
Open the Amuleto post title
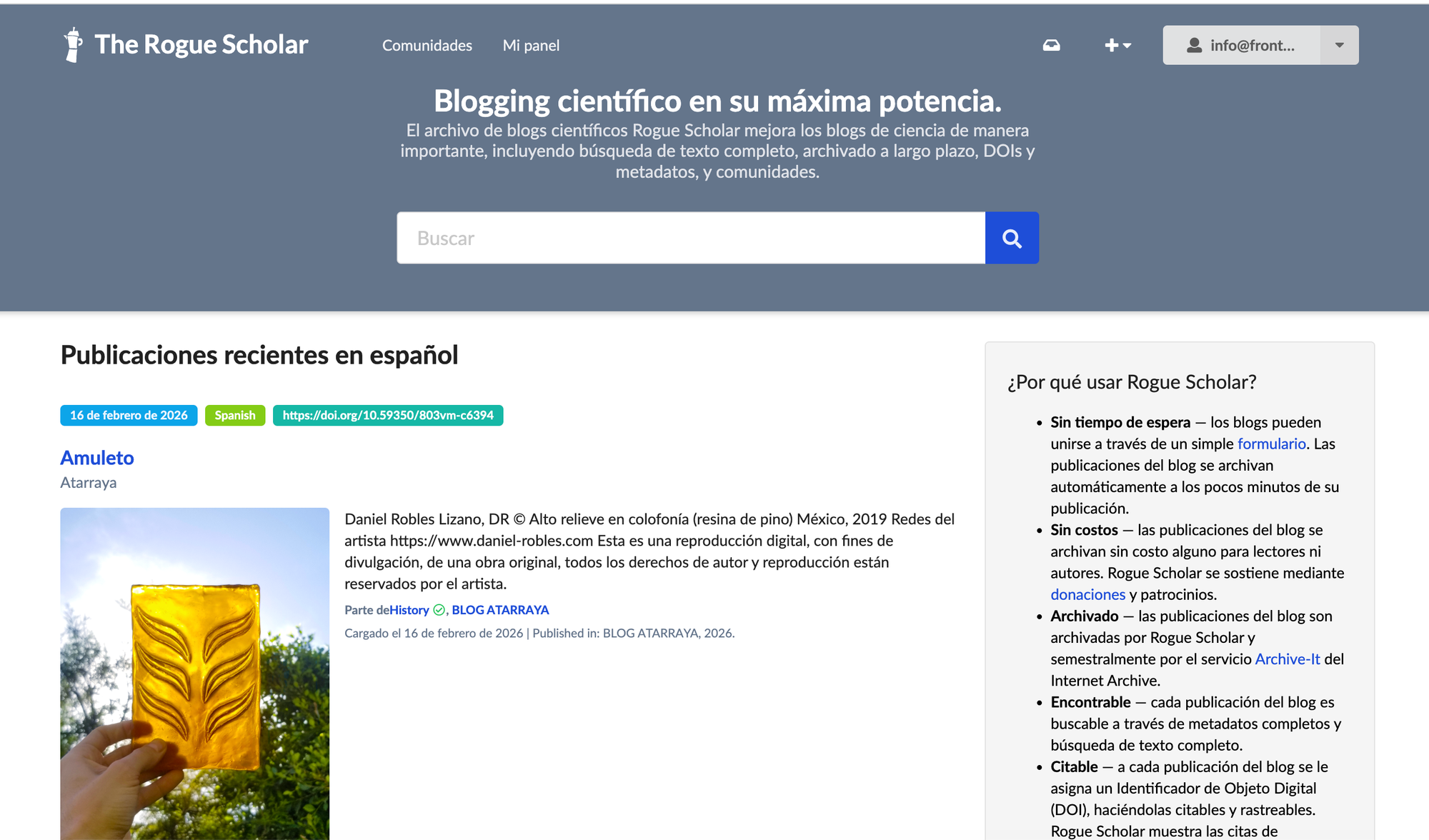click(97, 457)
